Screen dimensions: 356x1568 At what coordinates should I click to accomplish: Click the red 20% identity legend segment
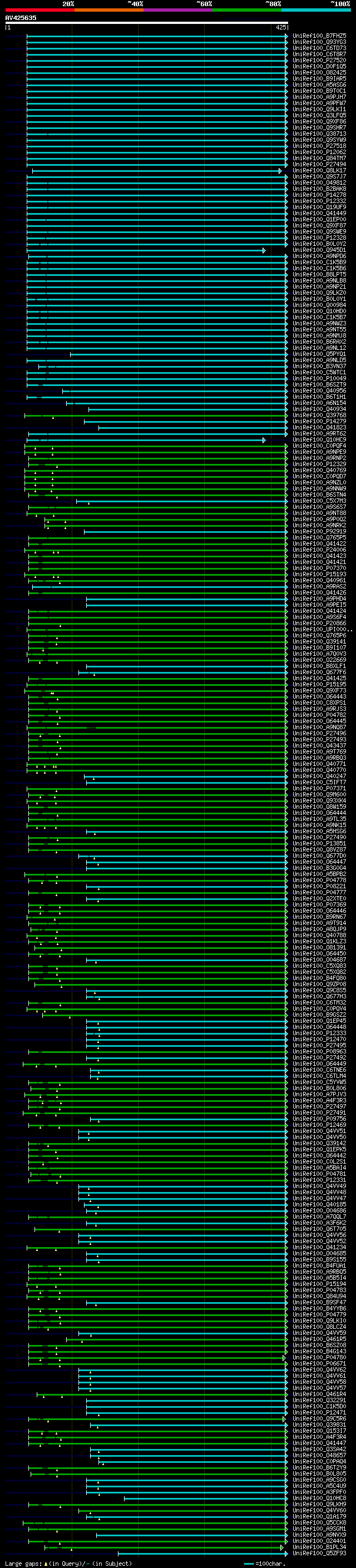pos(39,10)
